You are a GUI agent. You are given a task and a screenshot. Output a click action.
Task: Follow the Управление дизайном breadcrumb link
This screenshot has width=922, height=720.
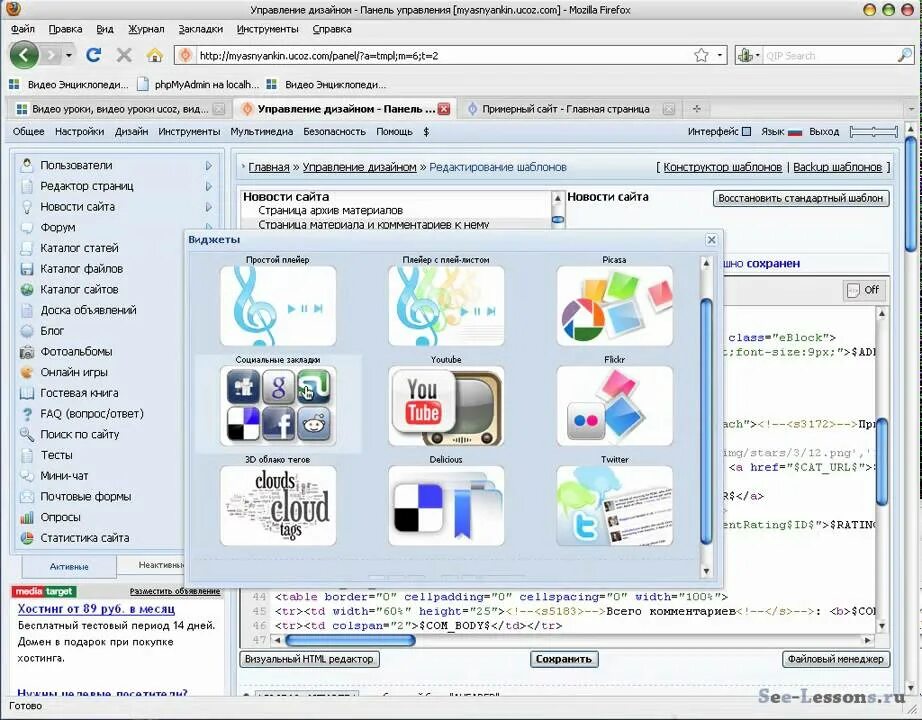[x=359, y=167]
